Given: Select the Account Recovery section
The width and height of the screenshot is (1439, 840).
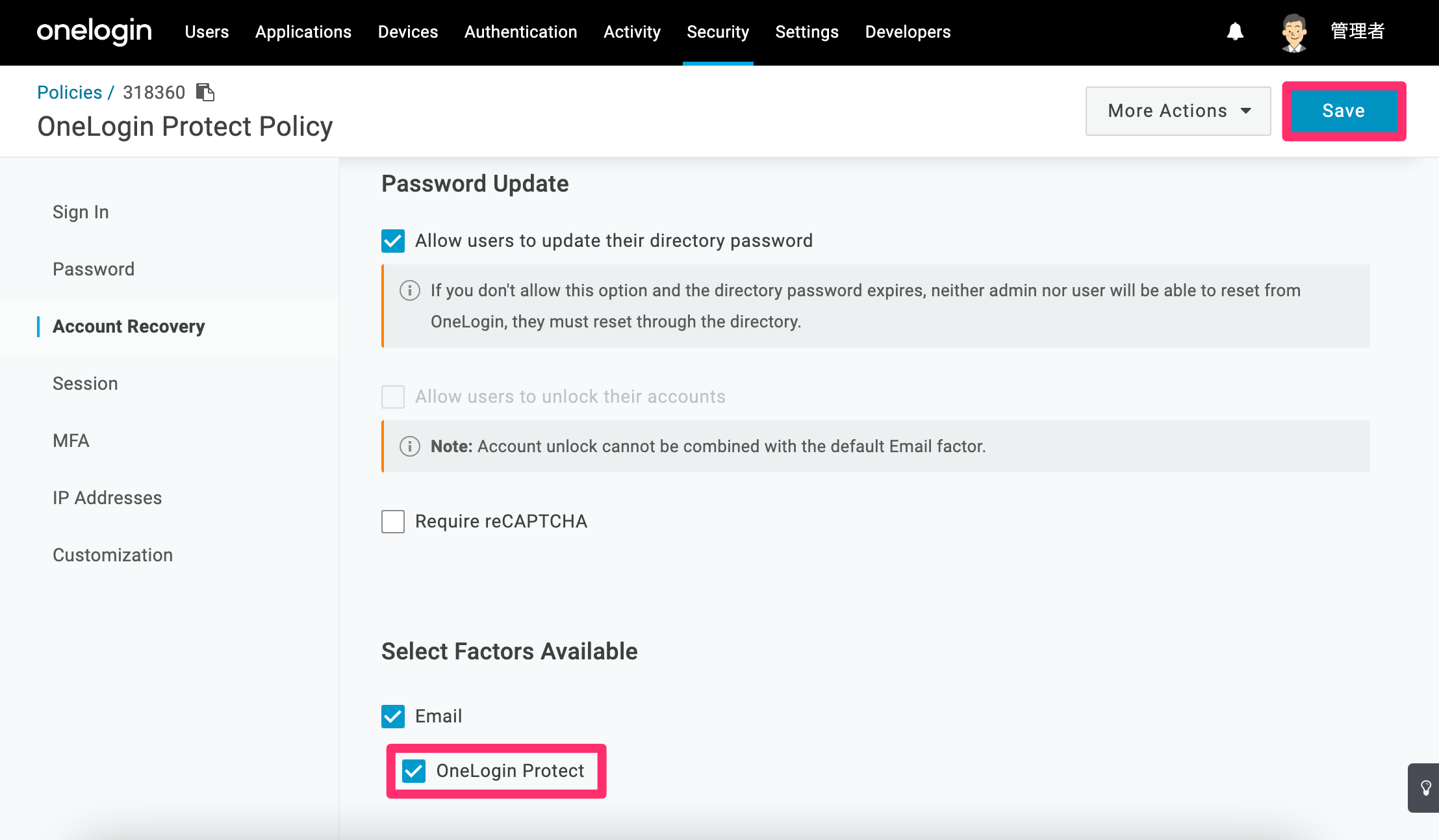Looking at the screenshot, I should [x=129, y=327].
